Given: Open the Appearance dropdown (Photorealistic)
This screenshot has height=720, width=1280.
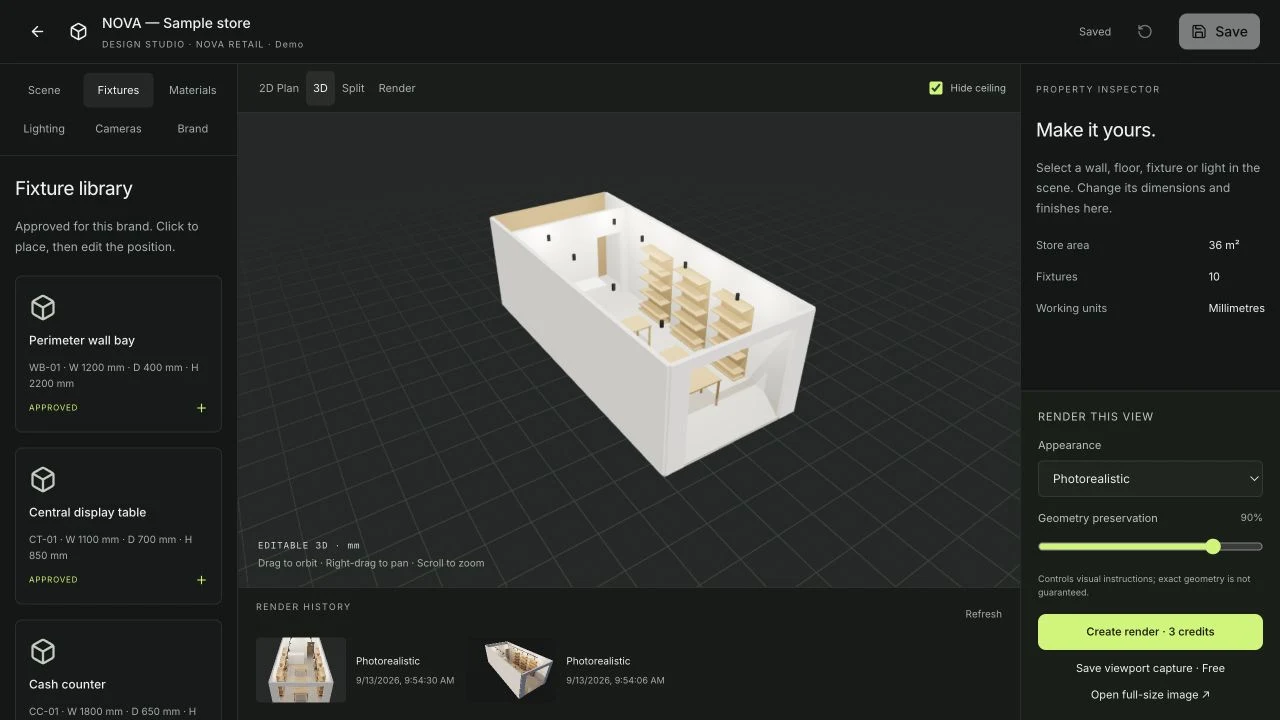Looking at the screenshot, I should [x=1150, y=479].
